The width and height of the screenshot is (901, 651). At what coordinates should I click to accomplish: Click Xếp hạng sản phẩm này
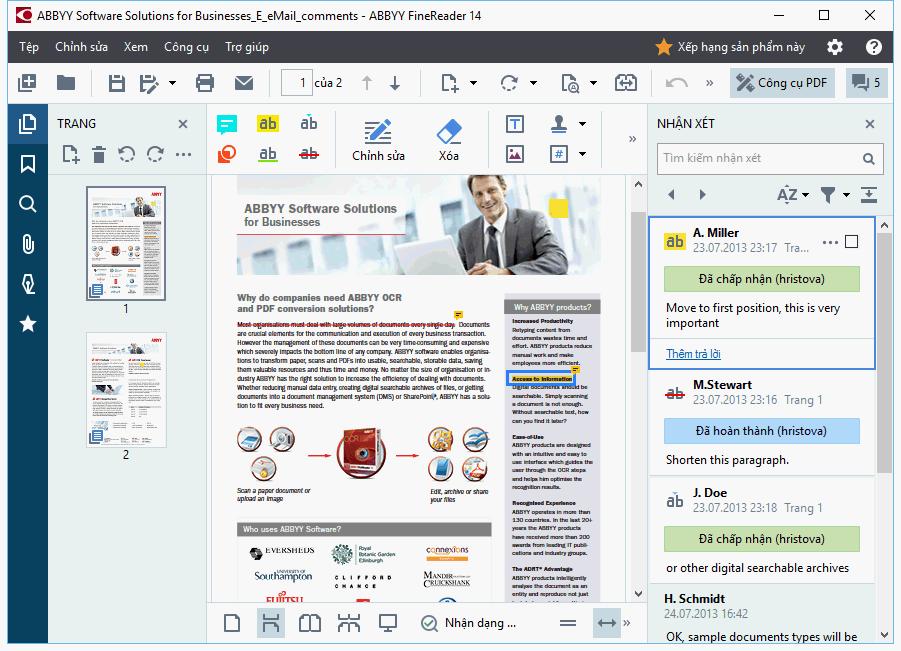[x=730, y=47]
